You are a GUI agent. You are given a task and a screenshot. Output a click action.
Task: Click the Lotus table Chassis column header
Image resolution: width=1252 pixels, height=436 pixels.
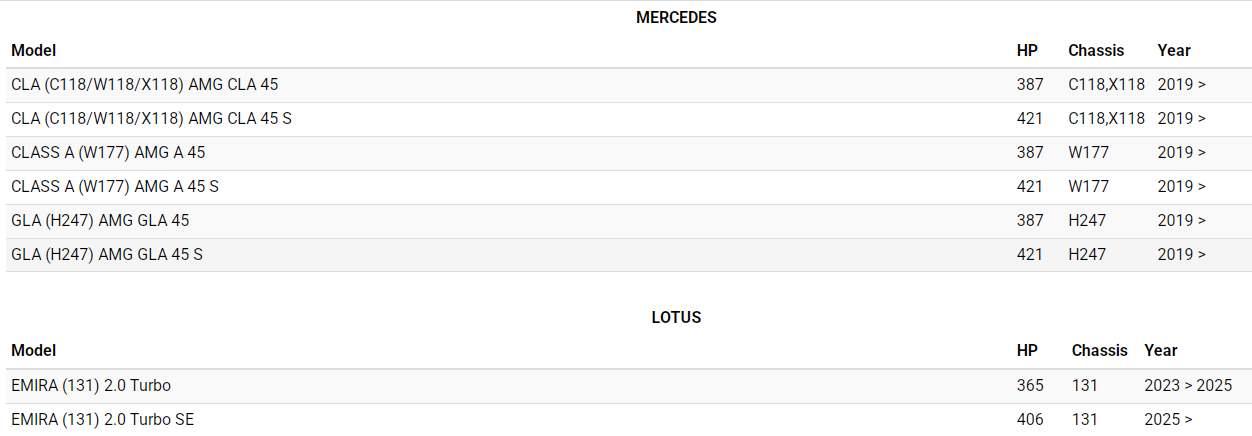[1099, 351]
